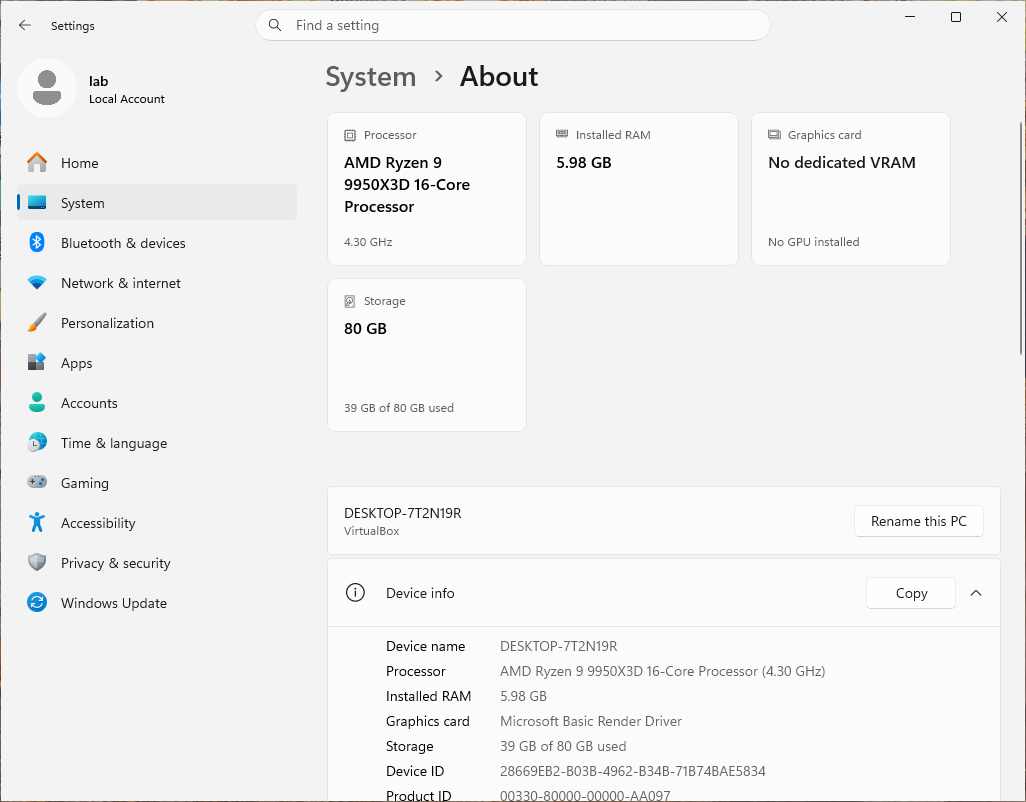The width and height of the screenshot is (1026, 802).
Task: Click the Network wifi icon
Action: [x=37, y=283]
